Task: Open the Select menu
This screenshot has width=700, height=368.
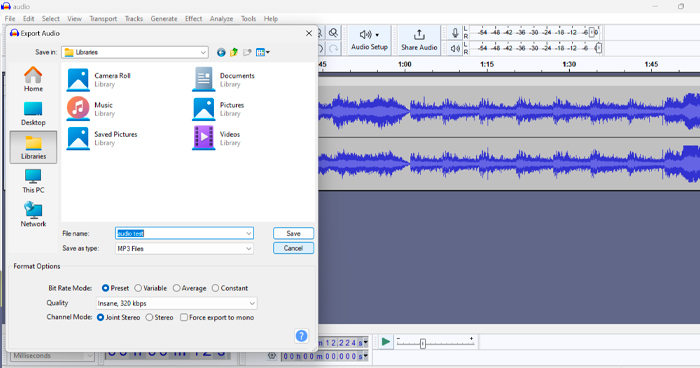Action: click(x=50, y=19)
